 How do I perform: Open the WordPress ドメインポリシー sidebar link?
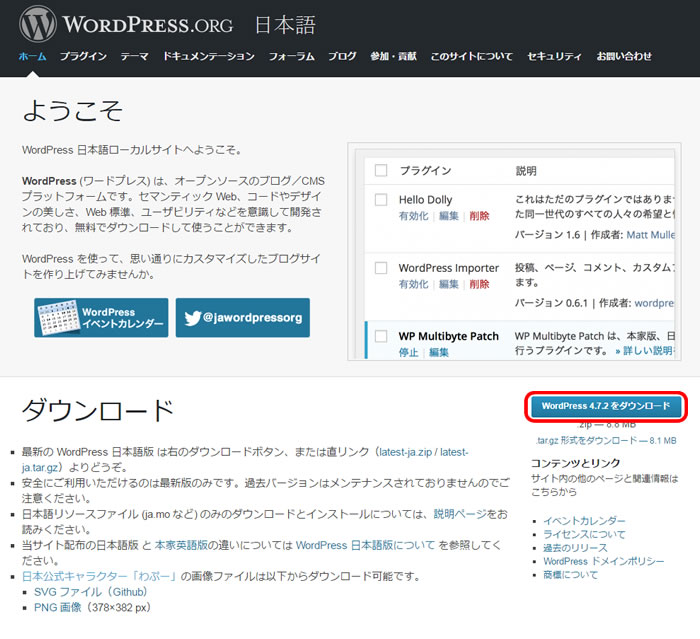coord(604,561)
